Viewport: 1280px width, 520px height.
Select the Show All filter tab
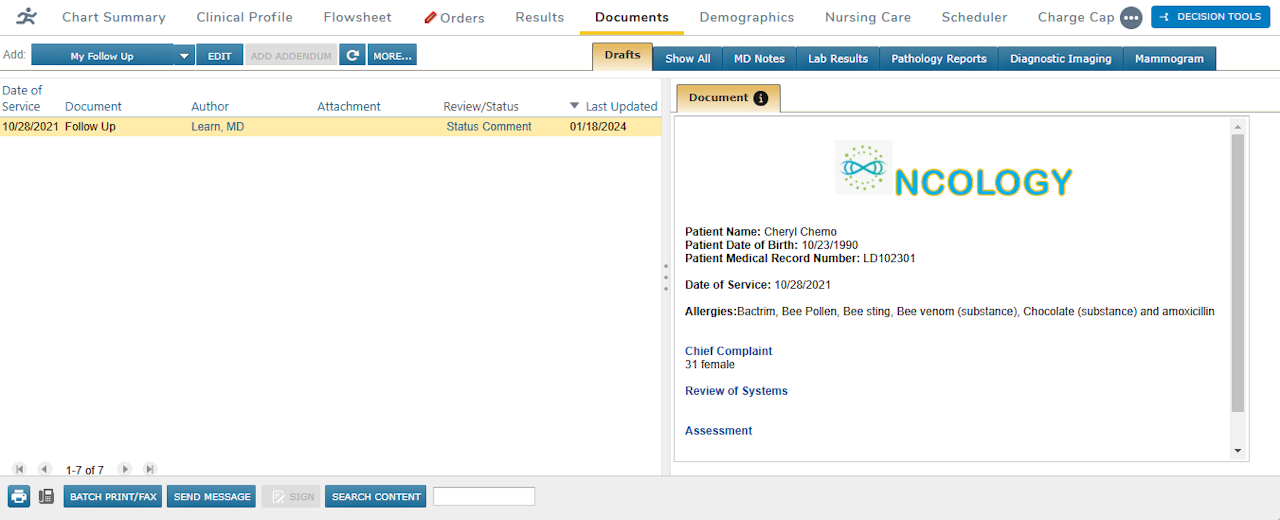(x=688, y=58)
